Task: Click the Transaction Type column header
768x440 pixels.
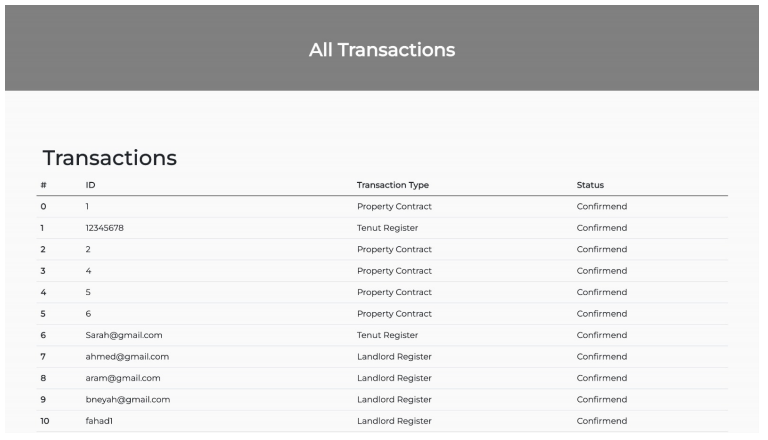Action: (x=392, y=185)
